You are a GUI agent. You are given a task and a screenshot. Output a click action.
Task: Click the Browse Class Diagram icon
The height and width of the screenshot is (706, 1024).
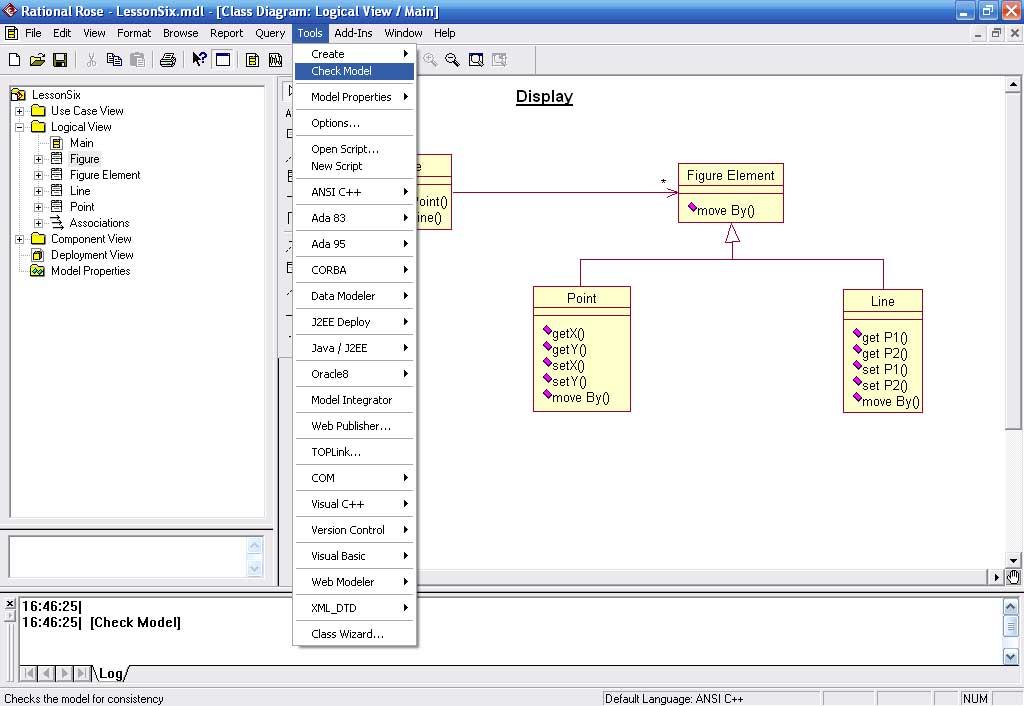tap(252, 60)
